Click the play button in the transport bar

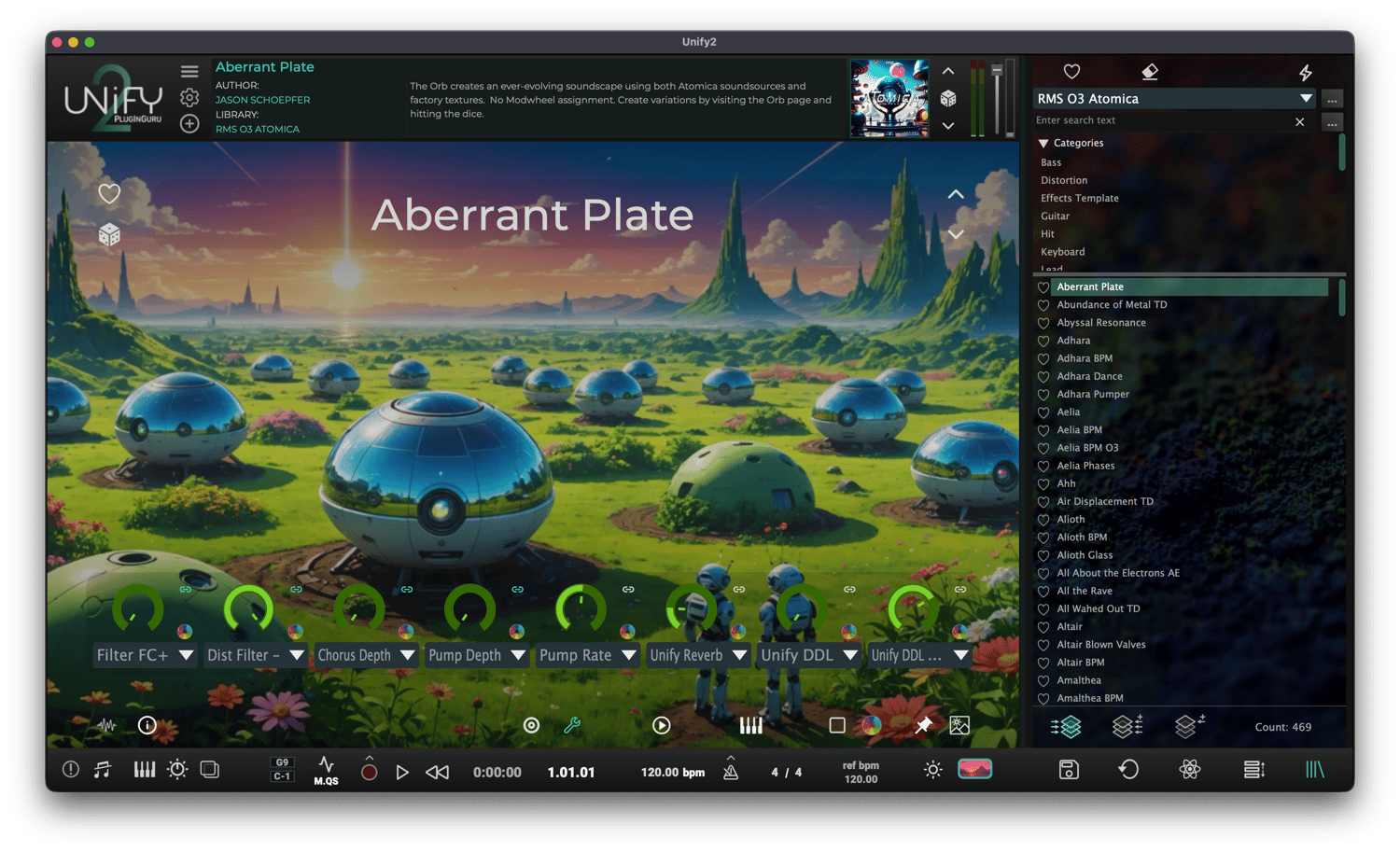point(402,772)
